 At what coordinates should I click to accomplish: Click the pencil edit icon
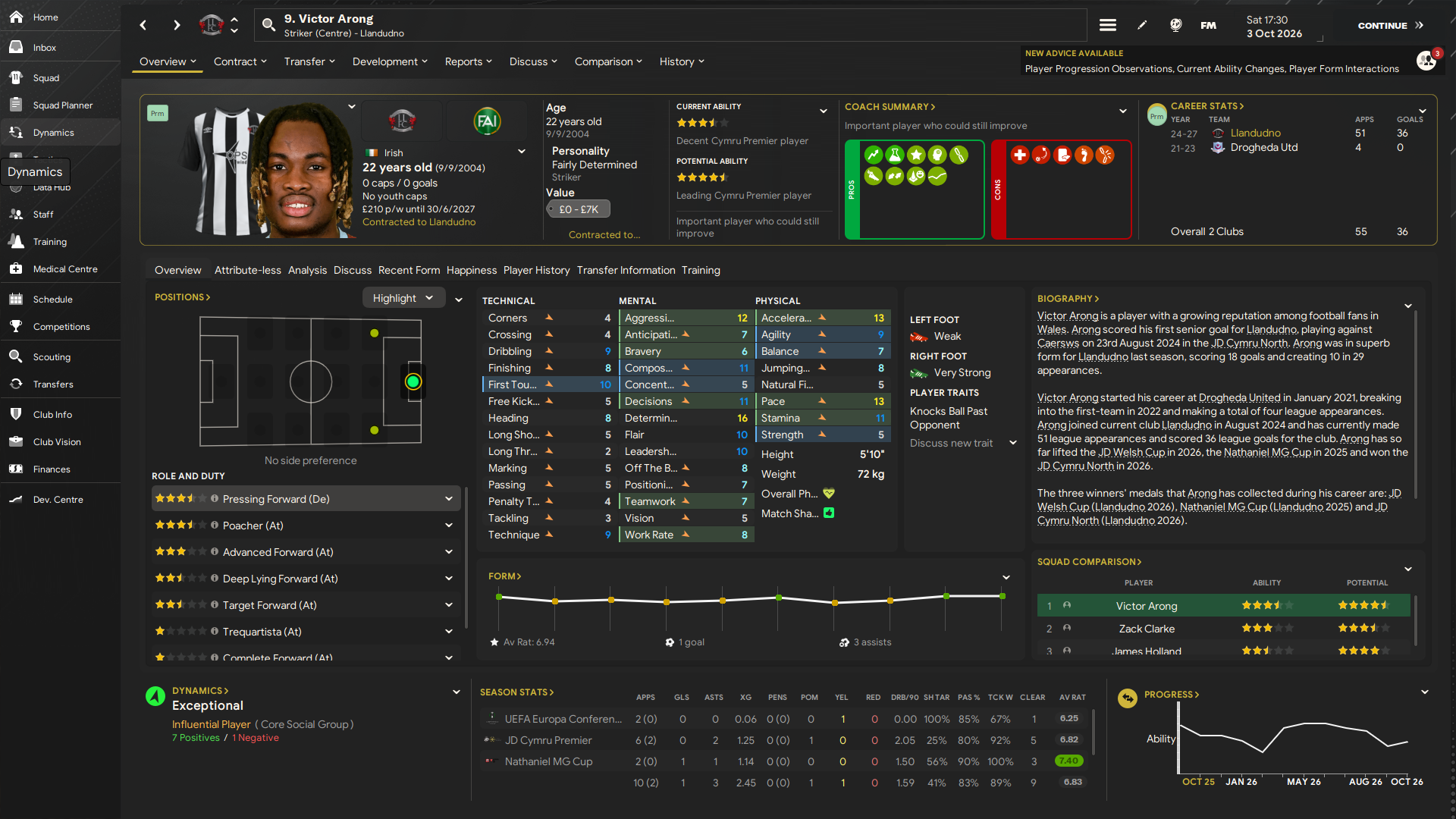click(x=1142, y=25)
